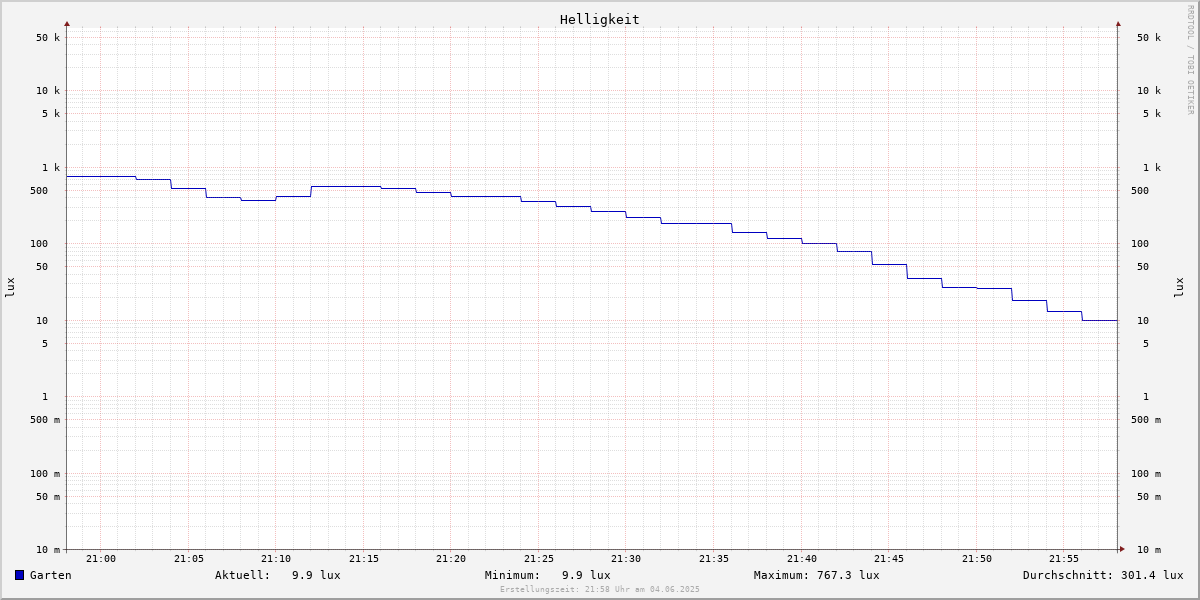Select the 21:20 time axis label
This screenshot has height=600, width=1200.
point(451,559)
